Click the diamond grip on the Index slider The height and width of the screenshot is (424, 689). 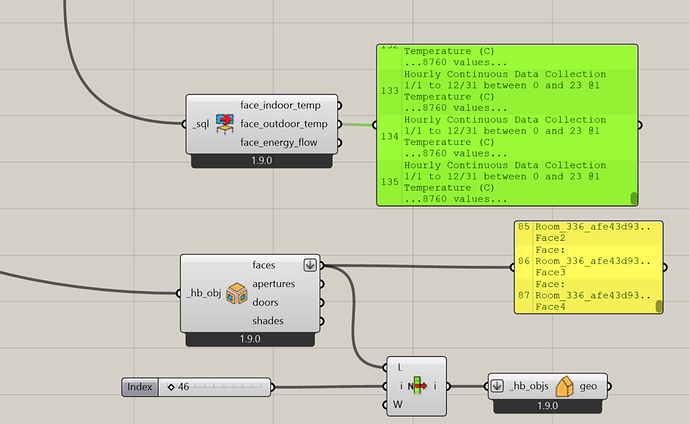171,387
